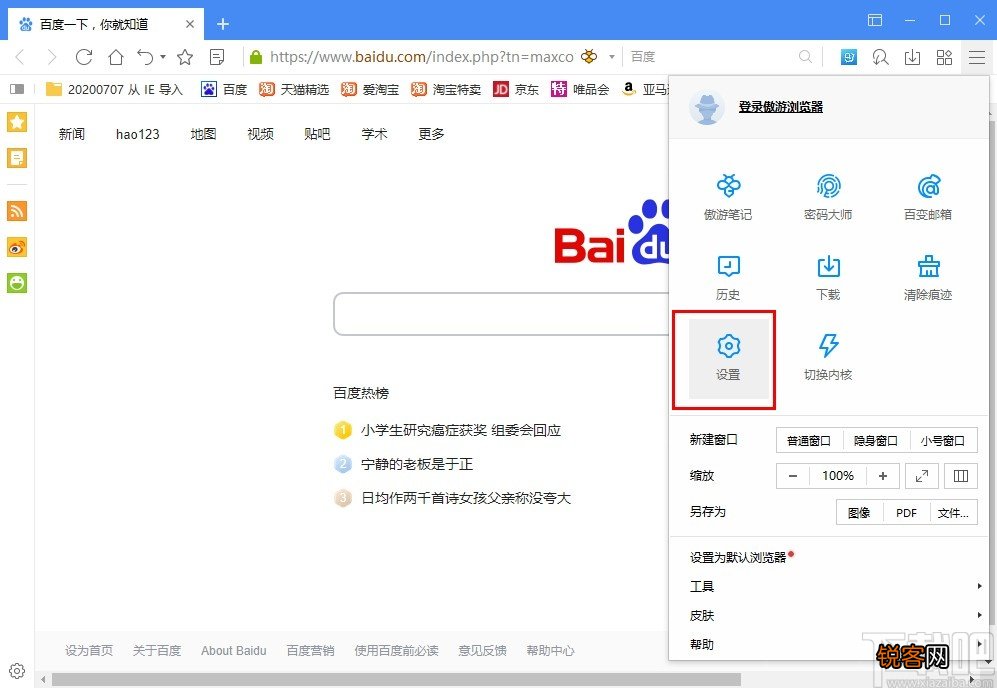The width and height of the screenshot is (997, 688).
Task: Open the 唯品会 bookmark
Action: [x=580, y=89]
